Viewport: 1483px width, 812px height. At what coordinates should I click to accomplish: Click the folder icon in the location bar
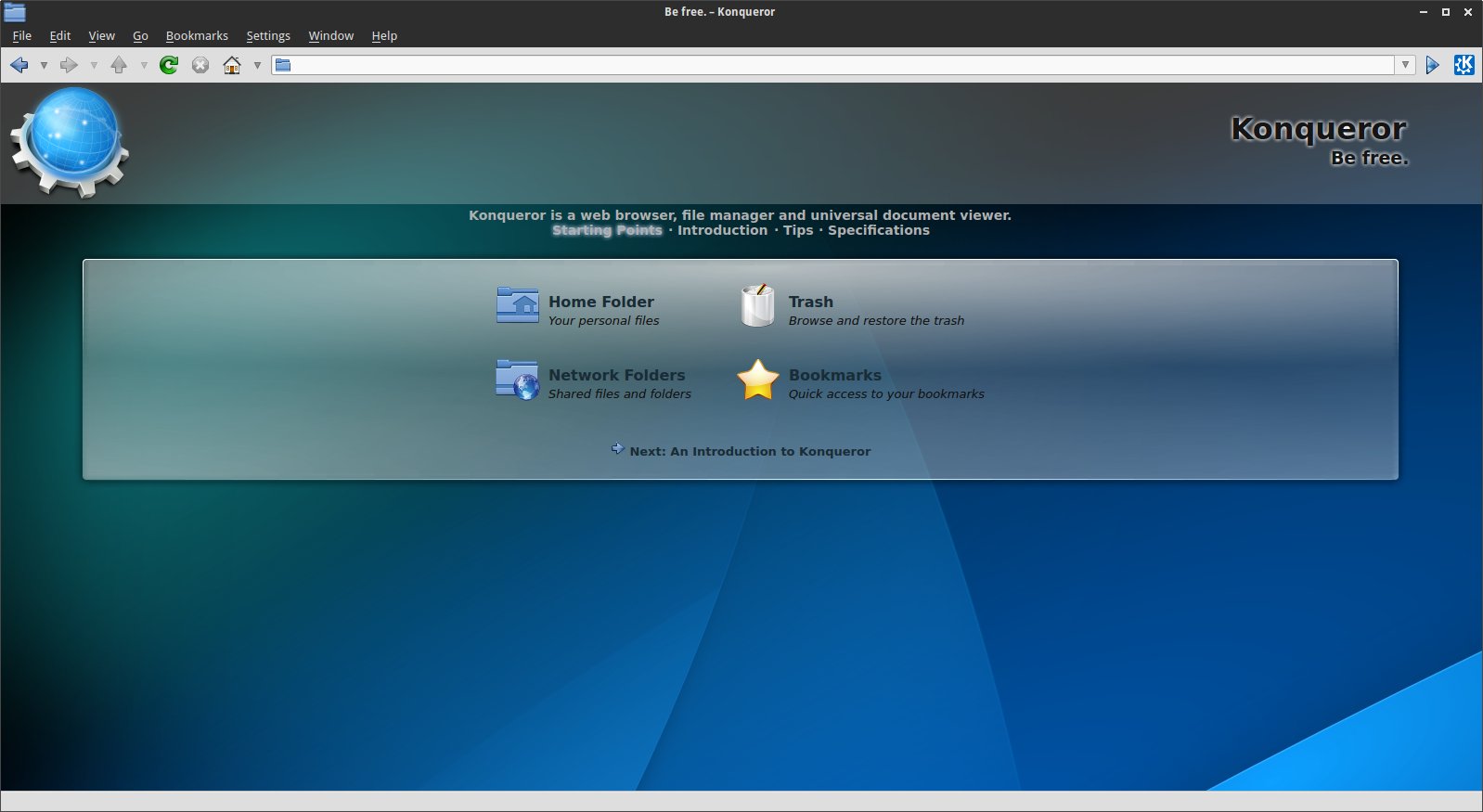pos(283,65)
